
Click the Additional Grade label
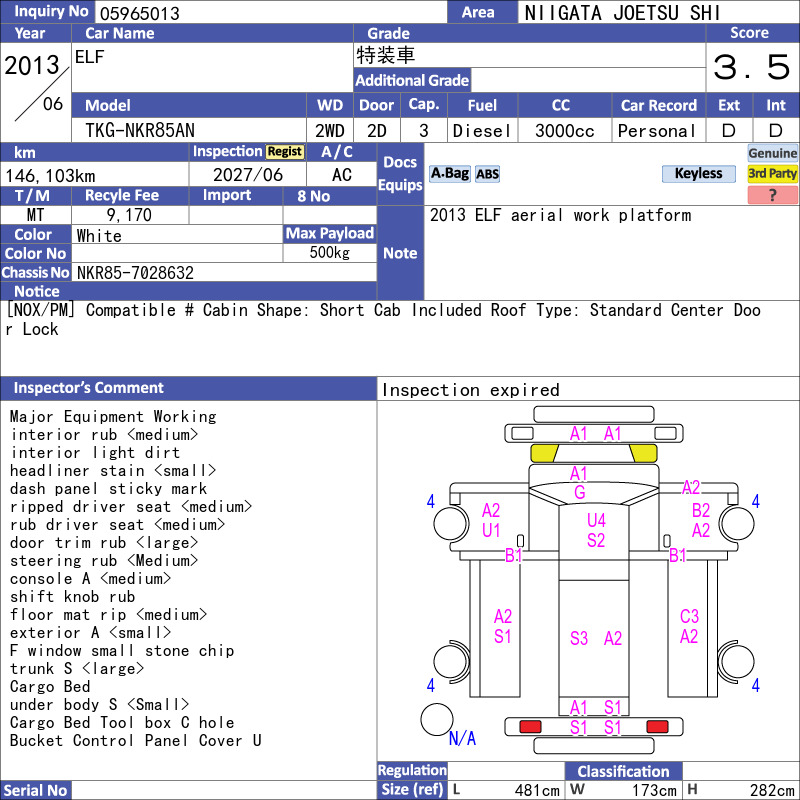(x=412, y=81)
